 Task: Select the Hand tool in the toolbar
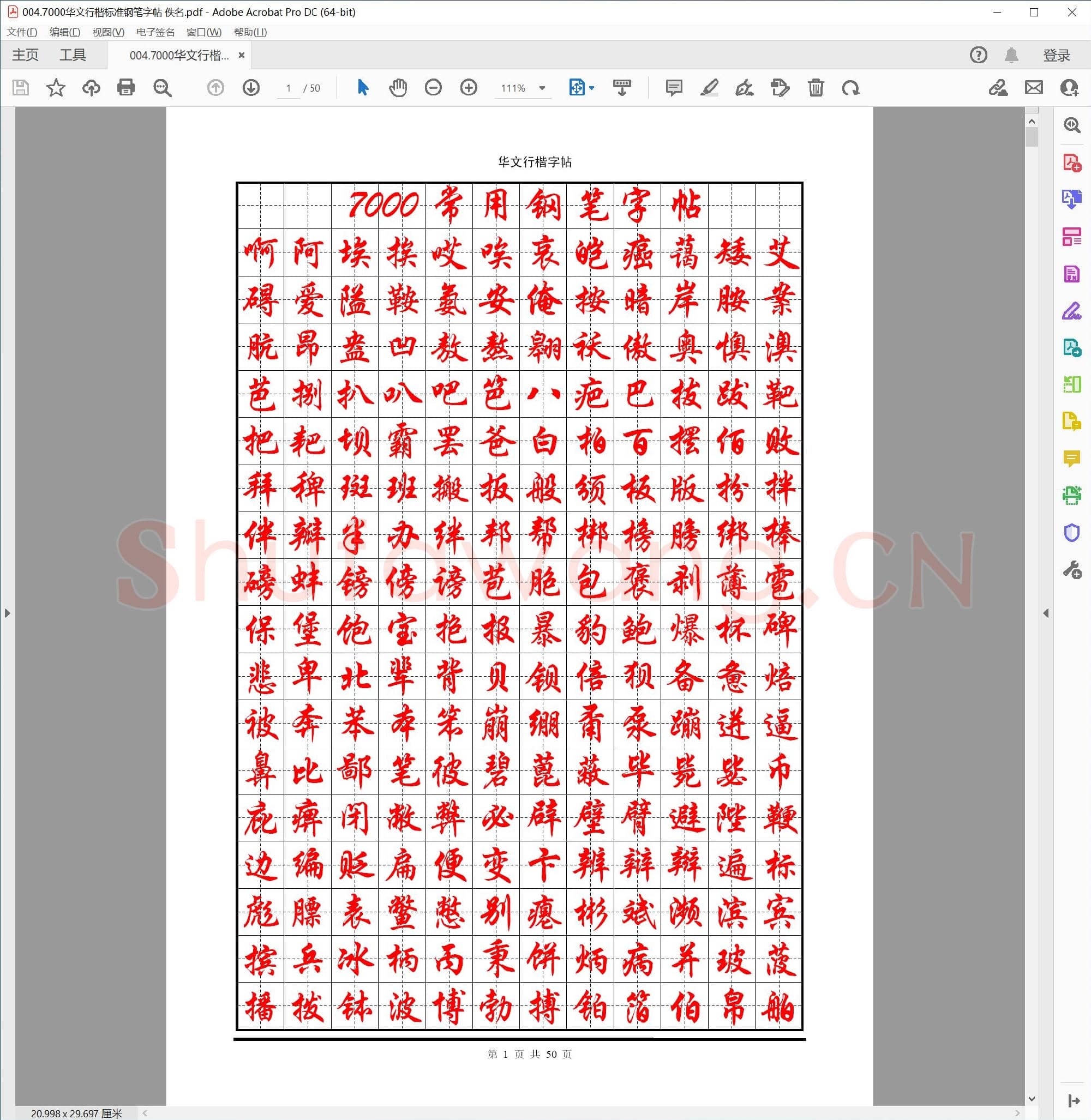coord(398,88)
